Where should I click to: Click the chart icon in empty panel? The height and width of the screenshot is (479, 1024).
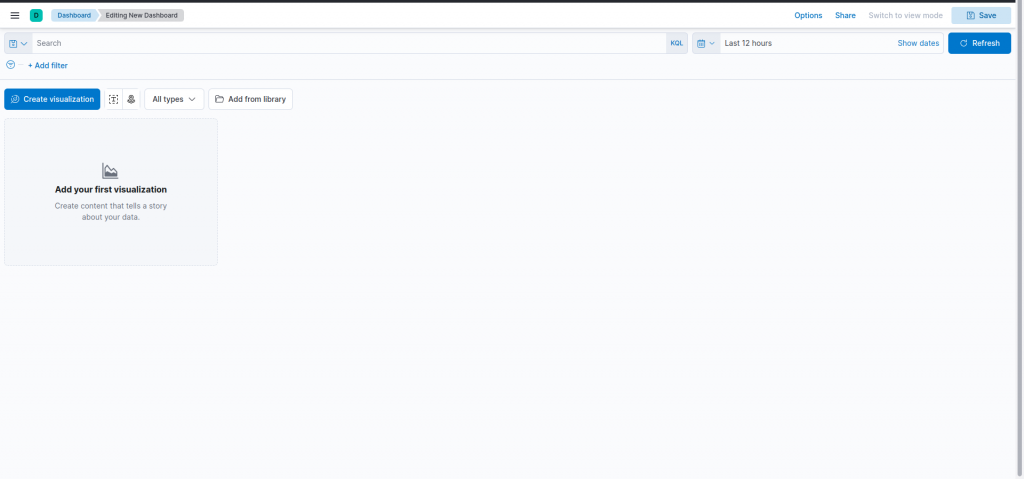(110, 171)
